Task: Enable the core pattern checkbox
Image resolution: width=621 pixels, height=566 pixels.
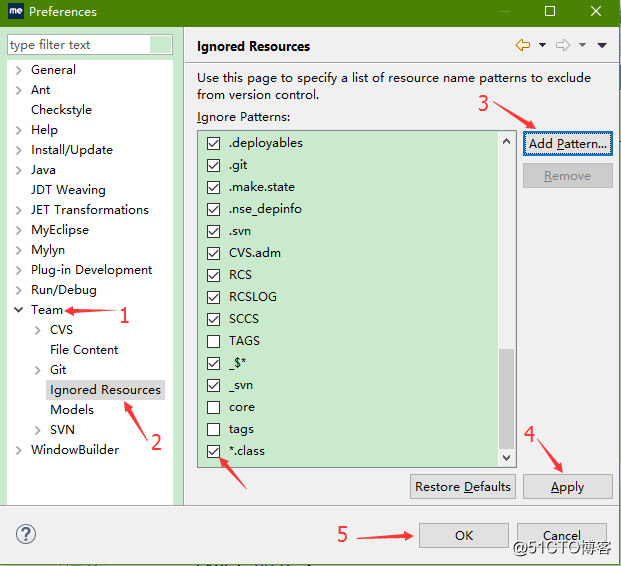Action: tap(213, 407)
